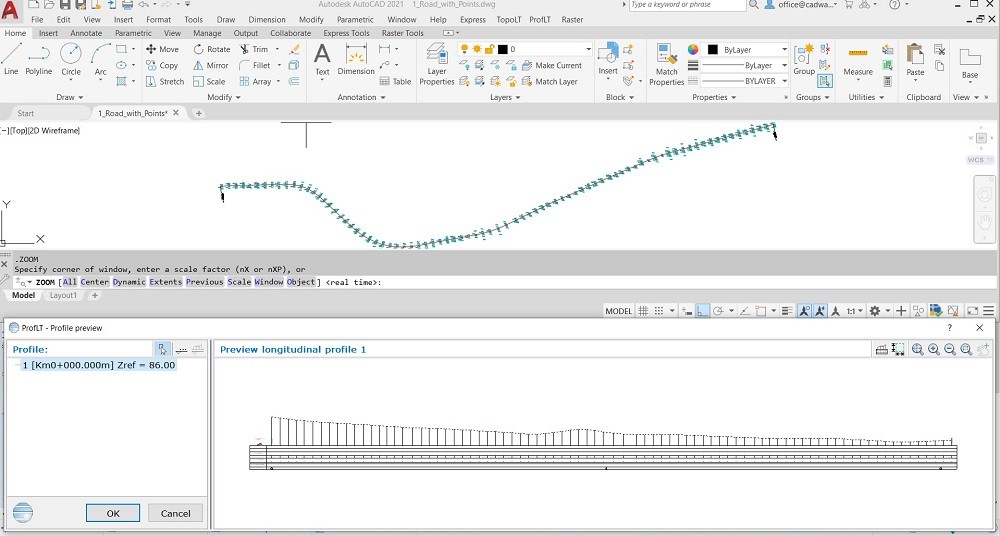This screenshot has width=1000, height=536.
Task: Click OK in Profile preview dialog
Action: pos(113,513)
